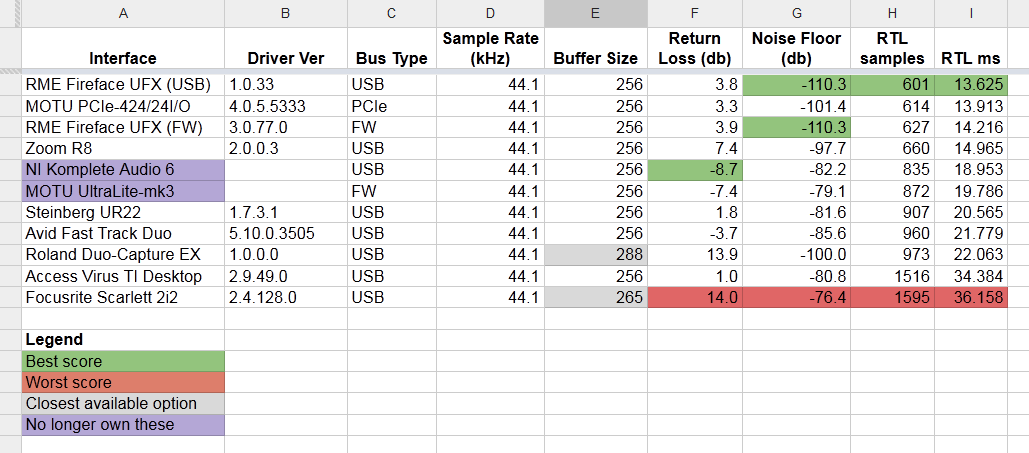Select the Buffer Size header cell
1029x453 pixels.
[595, 58]
